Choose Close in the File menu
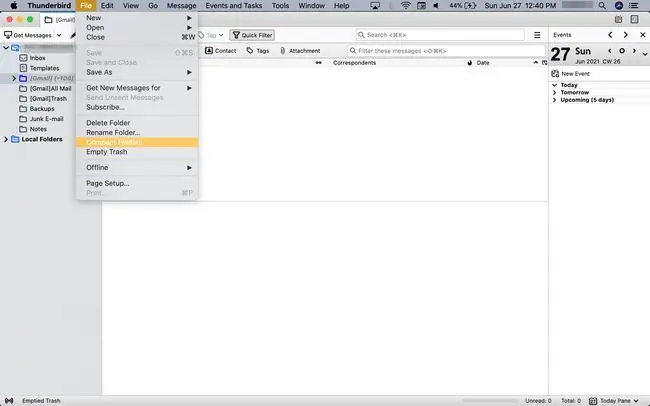Image resolution: width=650 pixels, height=406 pixels. click(137, 37)
